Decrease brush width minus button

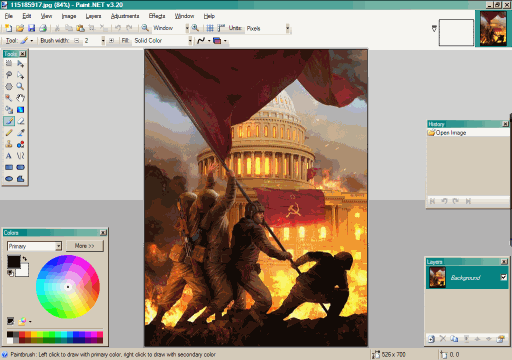pyautogui.click(x=77, y=41)
